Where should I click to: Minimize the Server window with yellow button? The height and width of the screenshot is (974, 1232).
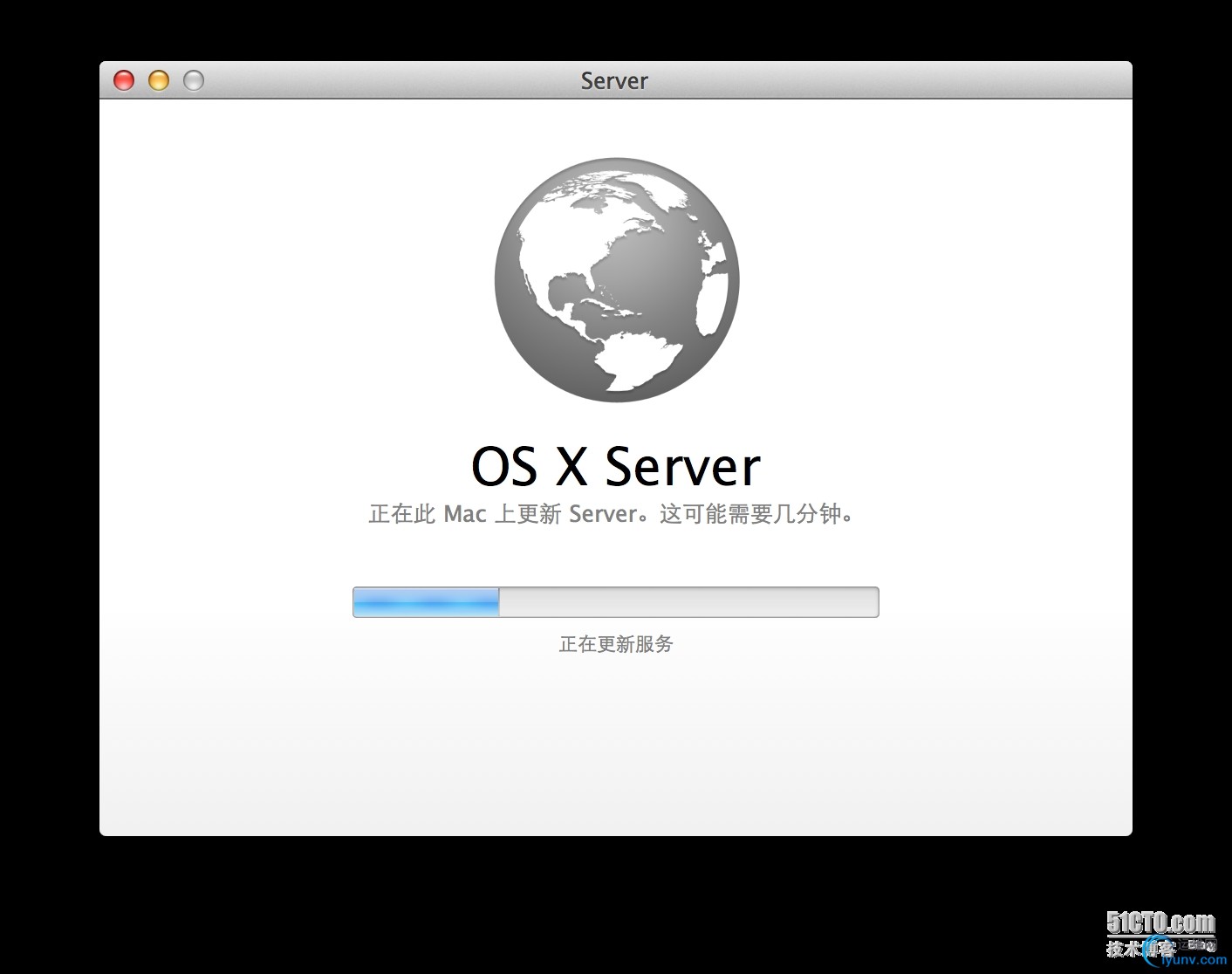pos(159,80)
